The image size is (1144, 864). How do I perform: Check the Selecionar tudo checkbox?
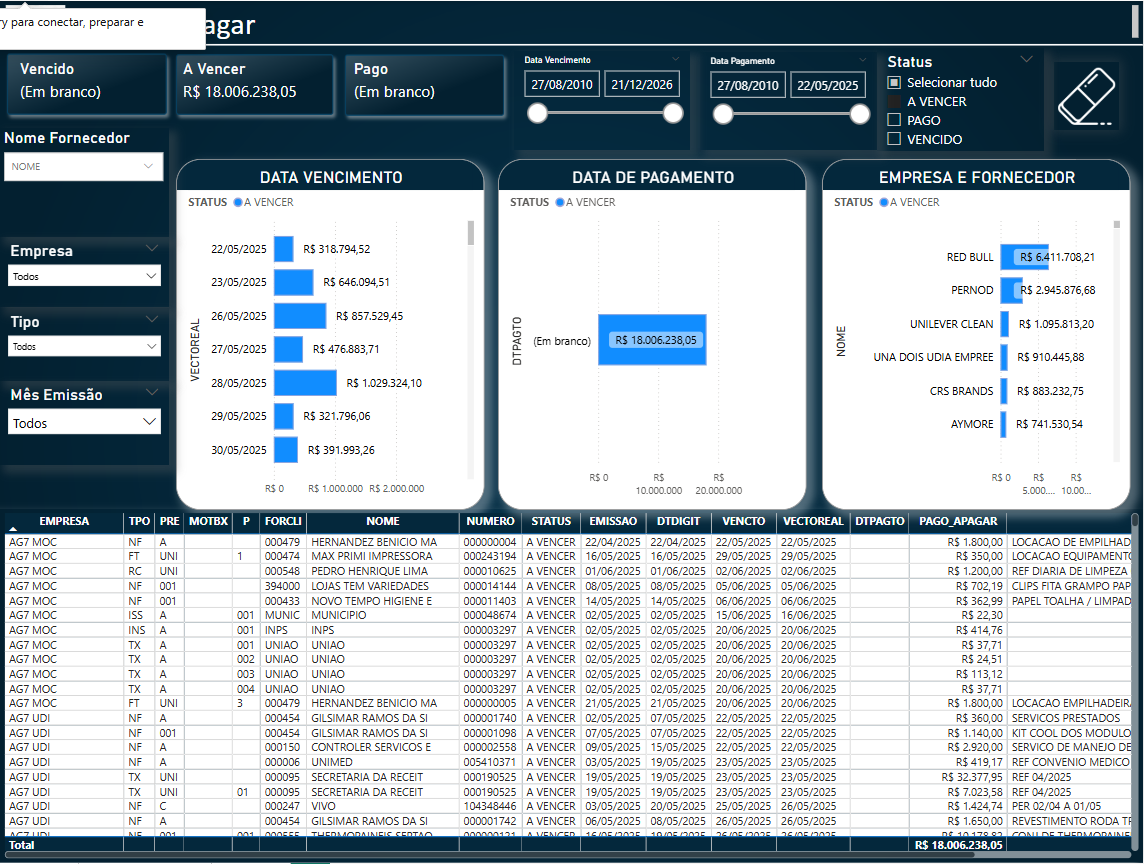pos(894,82)
